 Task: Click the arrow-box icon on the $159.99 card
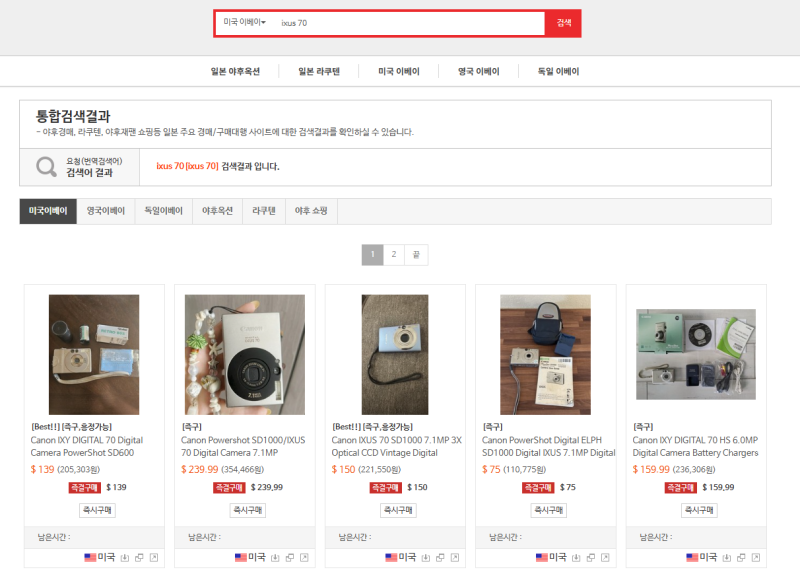(x=756, y=558)
